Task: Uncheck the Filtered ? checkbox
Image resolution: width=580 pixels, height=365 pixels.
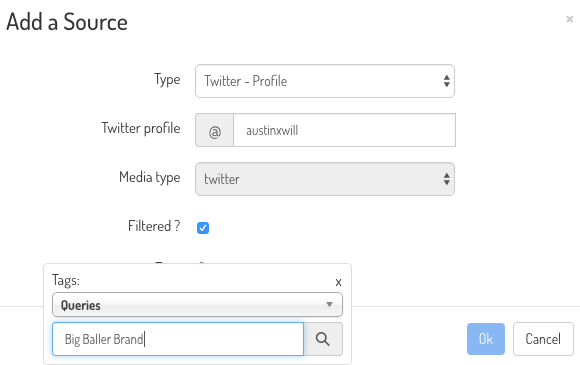Action: click(203, 228)
